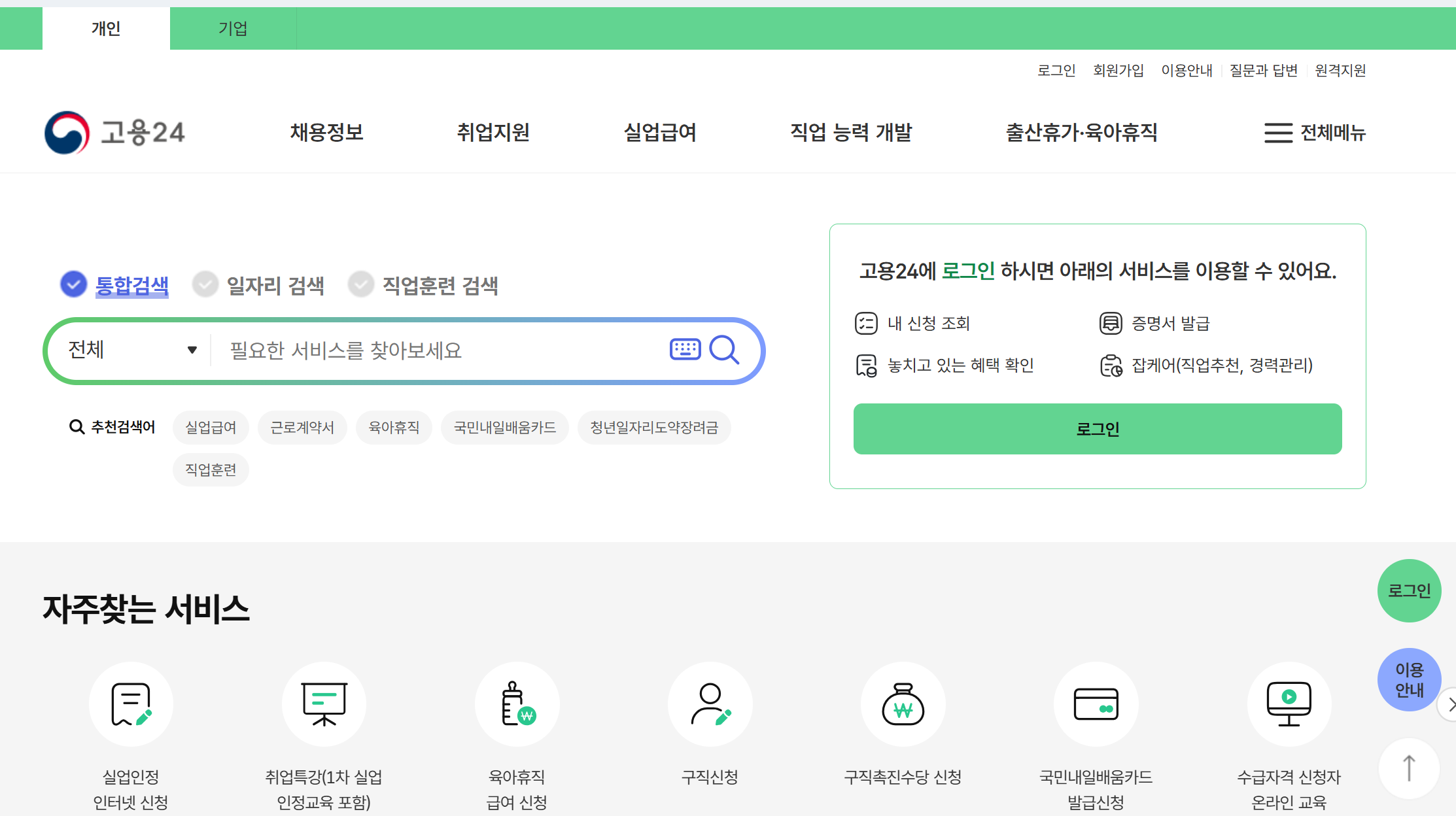This screenshot has width=1456, height=816.
Task: Click the 구직촉진수당 money bag icon
Action: point(903,704)
